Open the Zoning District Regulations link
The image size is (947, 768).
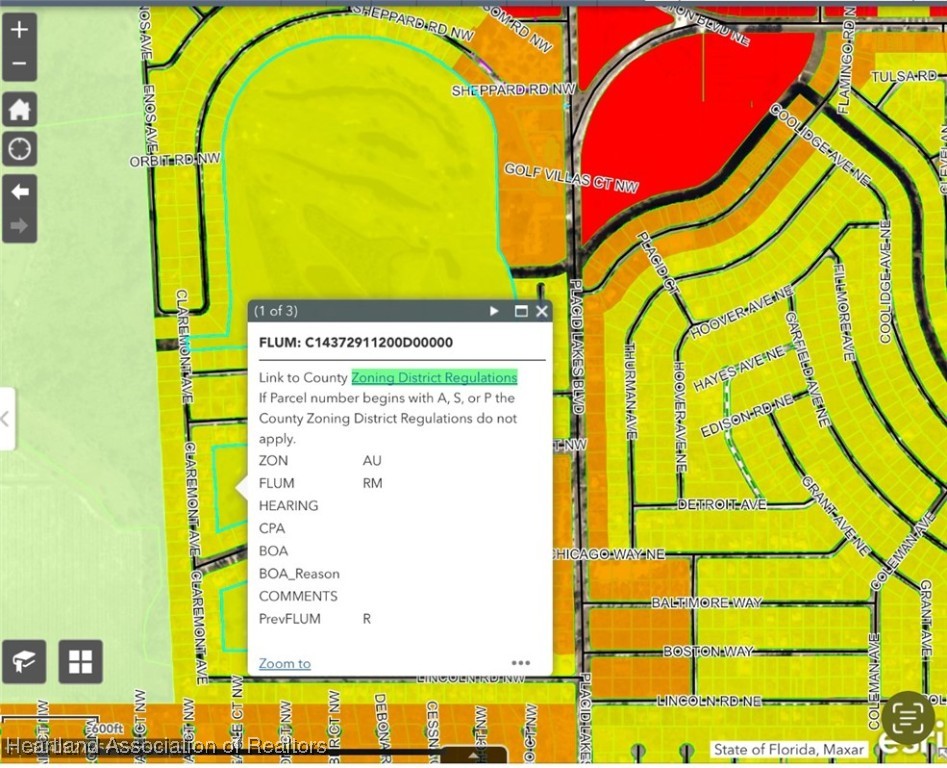pyautogui.click(x=434, y=377)
